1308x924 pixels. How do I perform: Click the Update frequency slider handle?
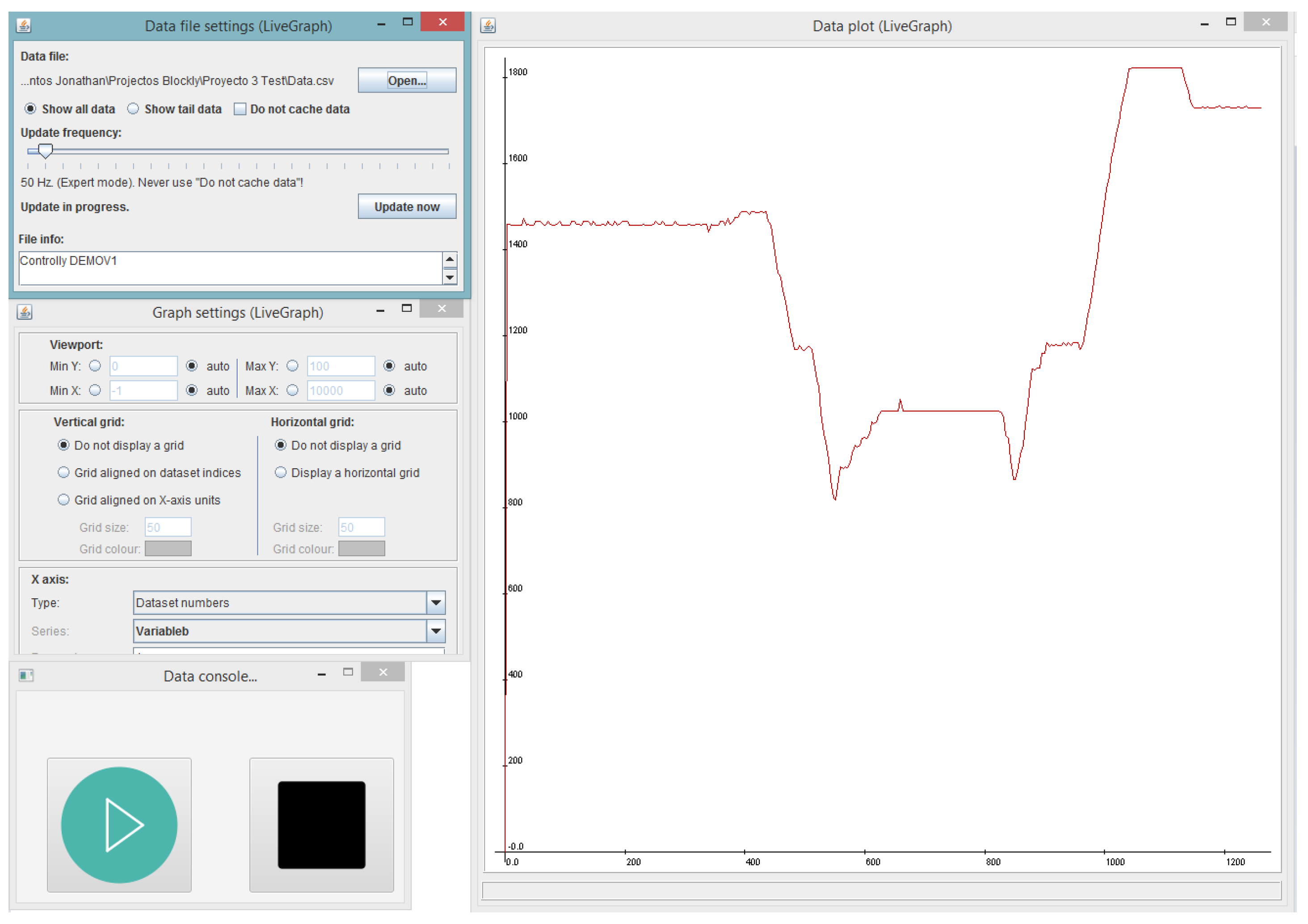click(x=45, y=151)
